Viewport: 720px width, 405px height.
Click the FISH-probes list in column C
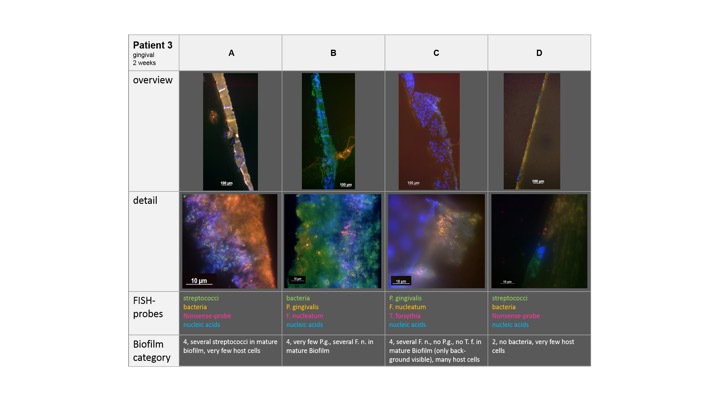click(x=413, y=311)
